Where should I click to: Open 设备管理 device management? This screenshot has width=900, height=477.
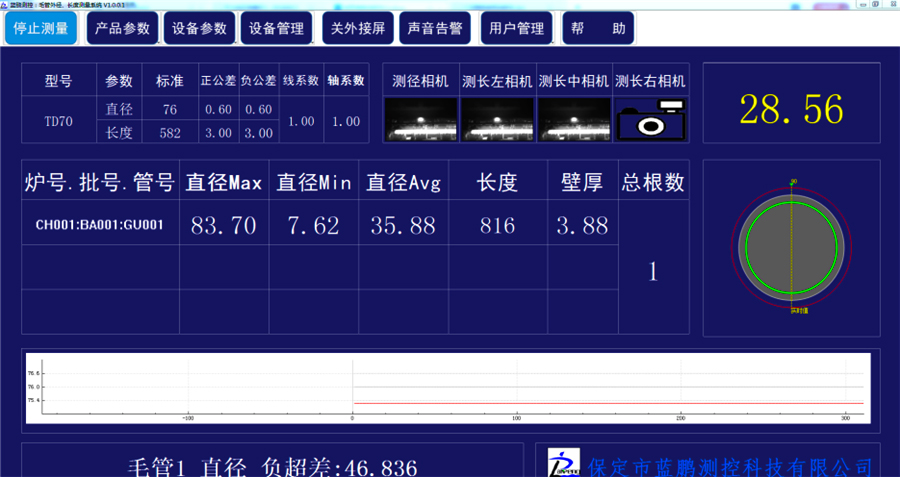pyautogui.click(x=277, y=28)
